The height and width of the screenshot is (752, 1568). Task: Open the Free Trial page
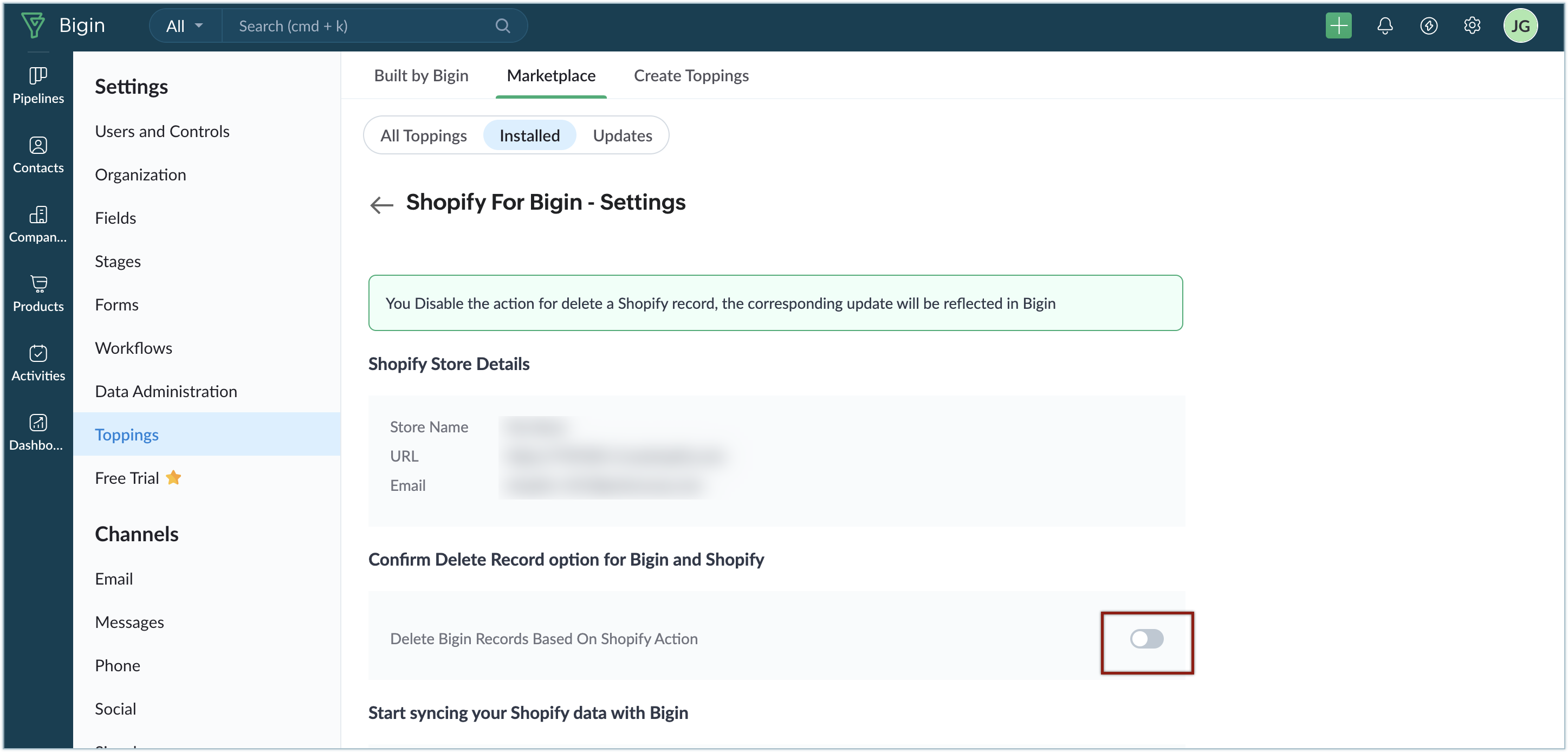click(127, 478)
